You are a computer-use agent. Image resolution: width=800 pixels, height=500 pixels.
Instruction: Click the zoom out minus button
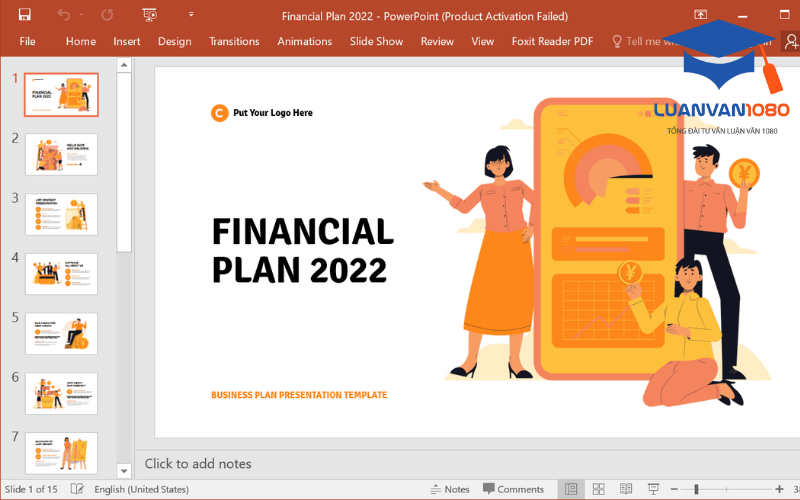[x=674, y=489]
